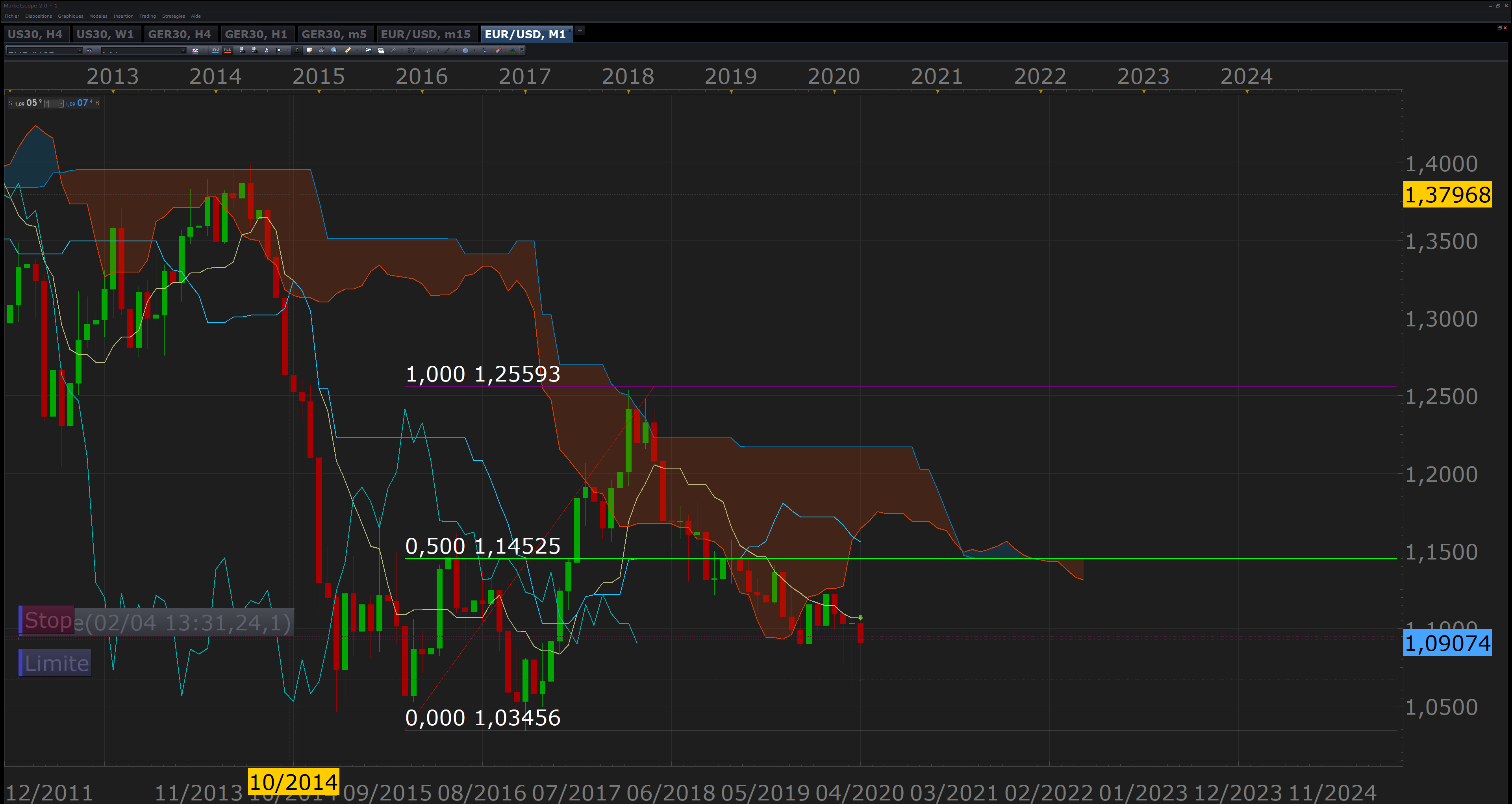Open the instrument symbol dropdown
Viewport: 1512px width, 804px height.
[x=80, y=50]
